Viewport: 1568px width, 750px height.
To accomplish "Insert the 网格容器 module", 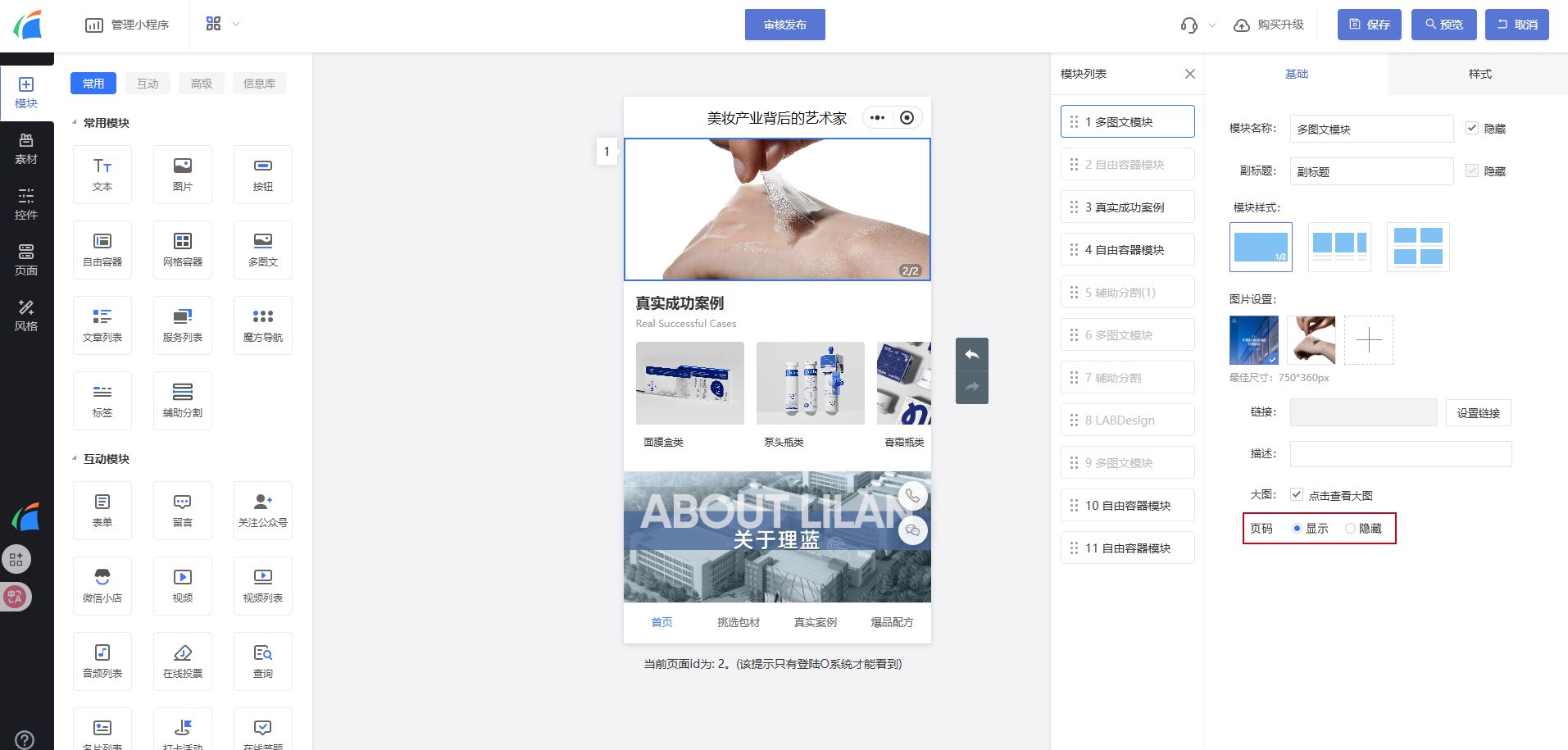I will [x=183, y=250].
